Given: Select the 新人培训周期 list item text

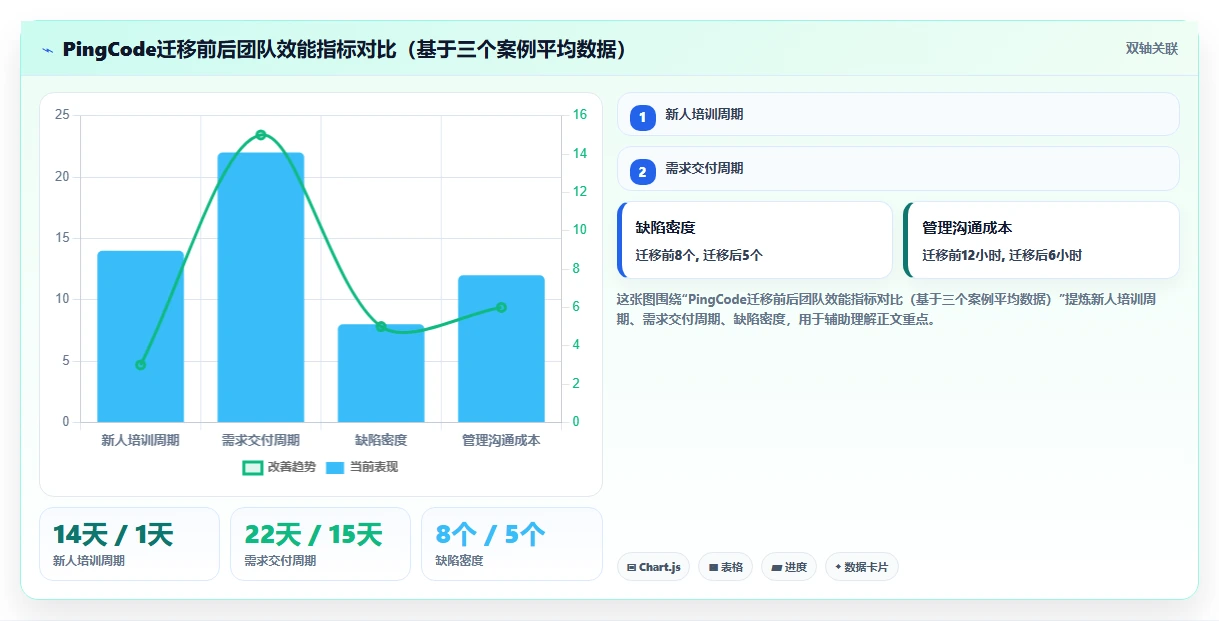Looking at the screenshot, I should click(x=704, y=114).
